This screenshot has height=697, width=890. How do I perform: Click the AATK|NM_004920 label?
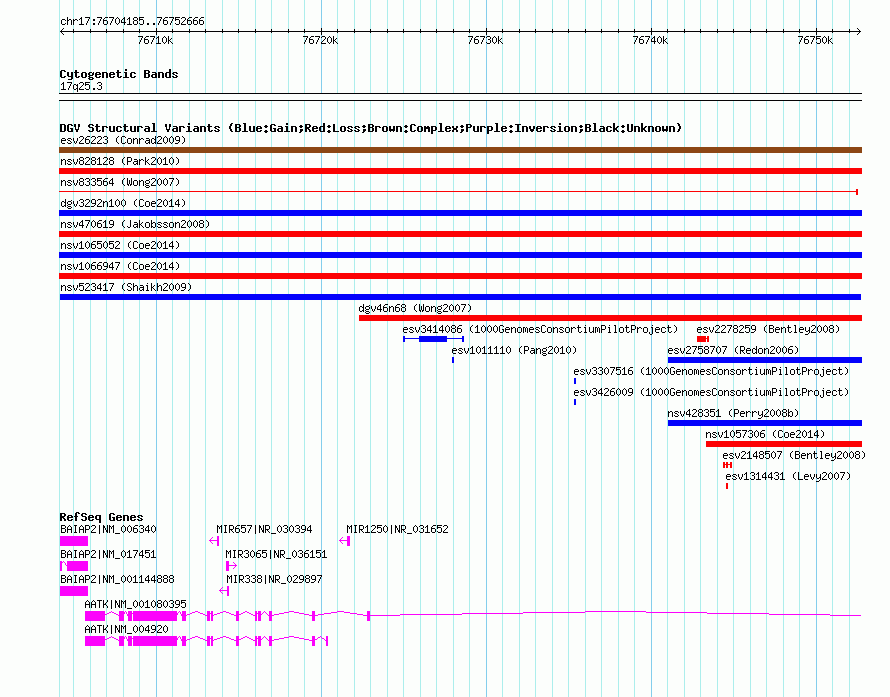126,629
